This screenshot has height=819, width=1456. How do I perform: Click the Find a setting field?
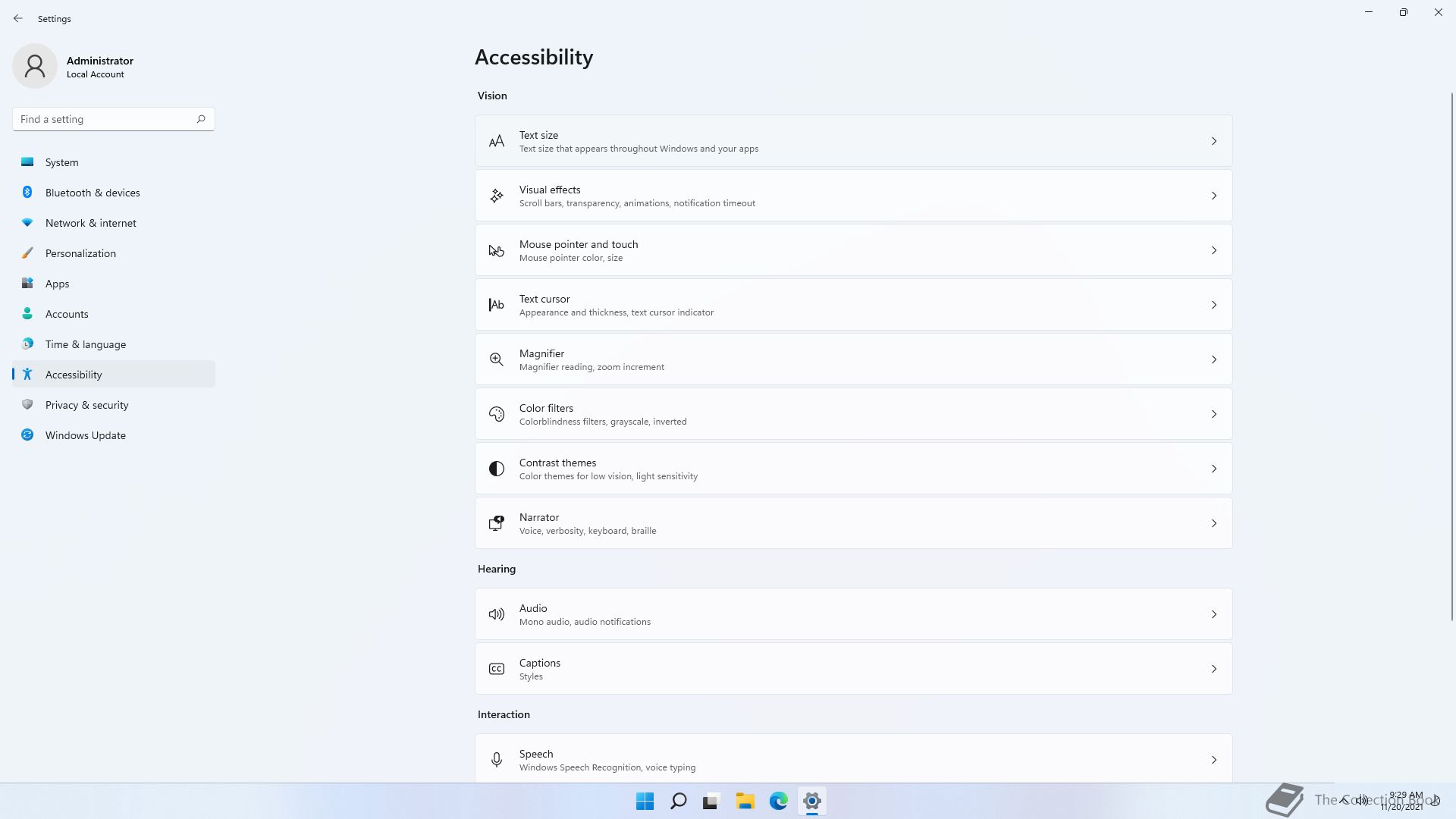click(x=114, y=119)
